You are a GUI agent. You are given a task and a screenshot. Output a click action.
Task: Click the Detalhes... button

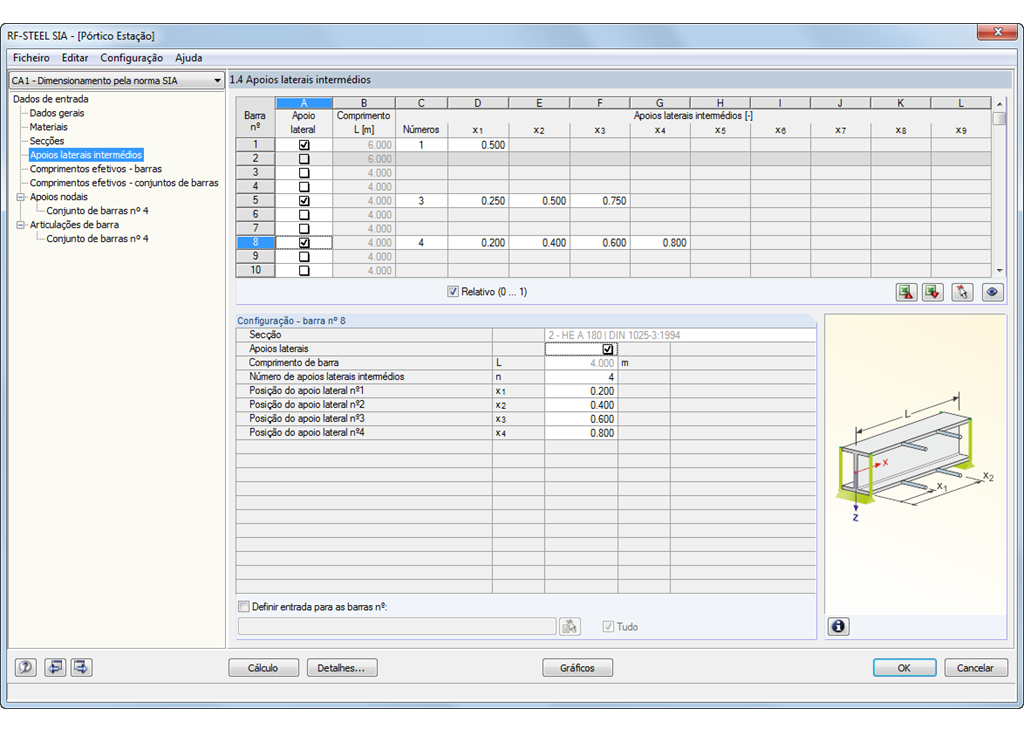pos(342,668)
